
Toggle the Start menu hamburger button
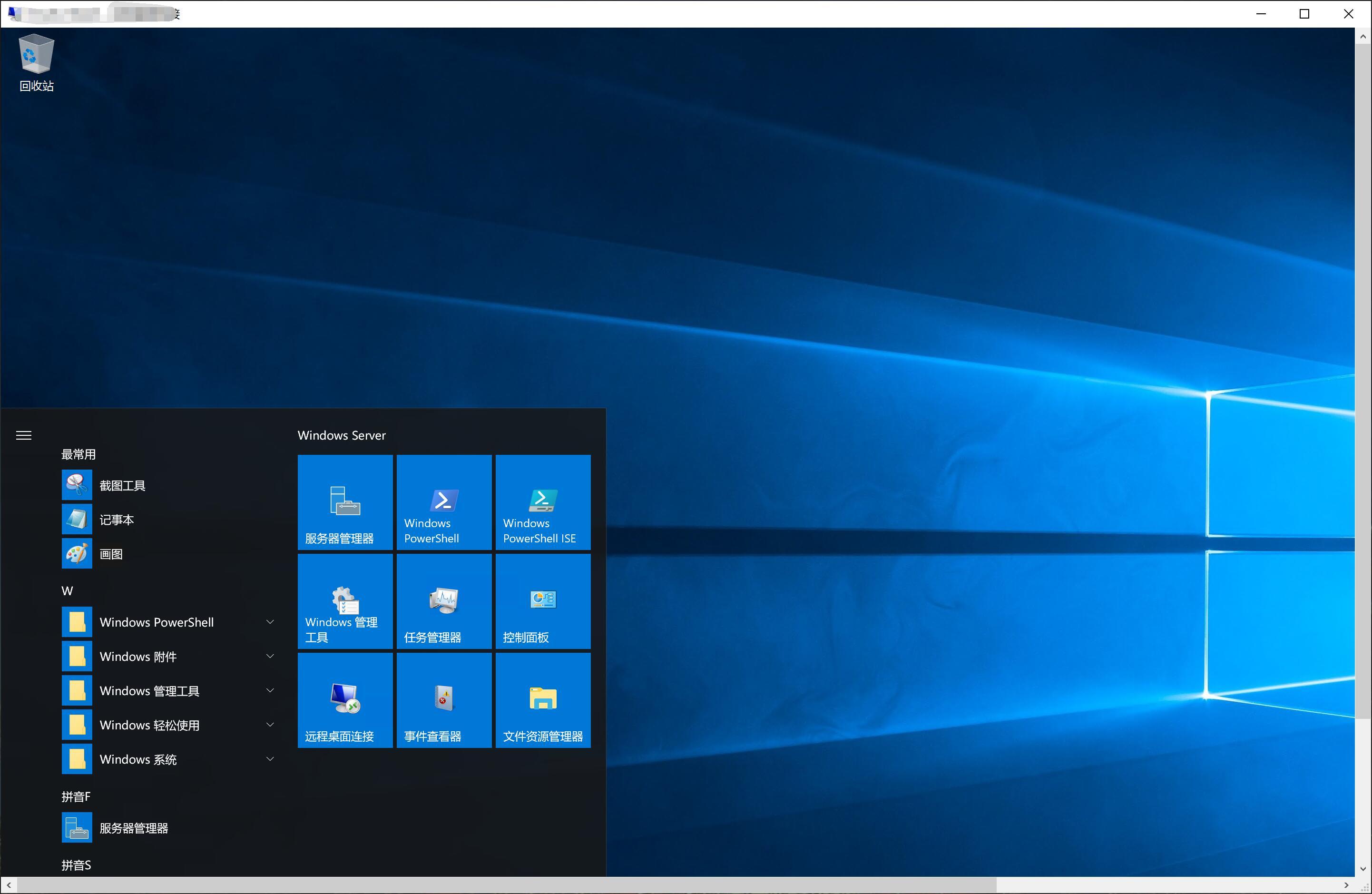[24, 435]
